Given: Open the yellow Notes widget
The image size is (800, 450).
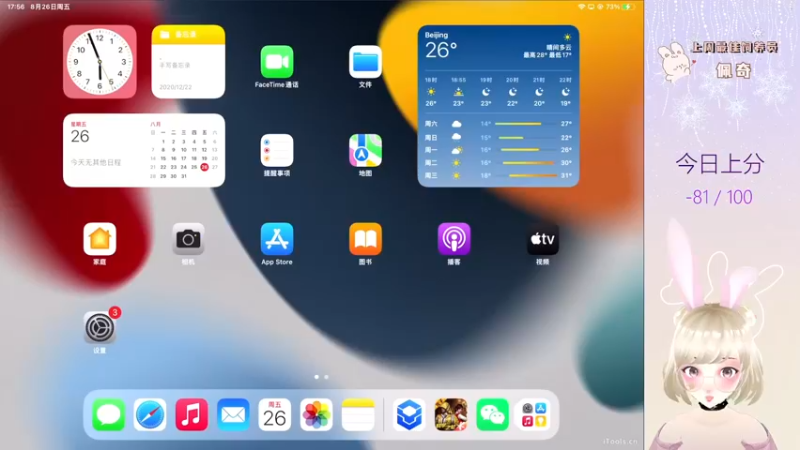Looking at the screenshot, I should tap(188, 62).
